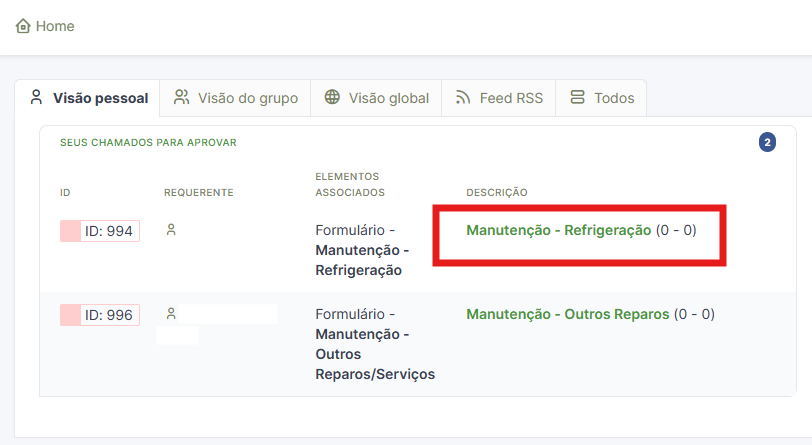The width and height of the screenshot is (812, 445).
Task: Click the count badge showing 2
Action: [x=767, y=142]
